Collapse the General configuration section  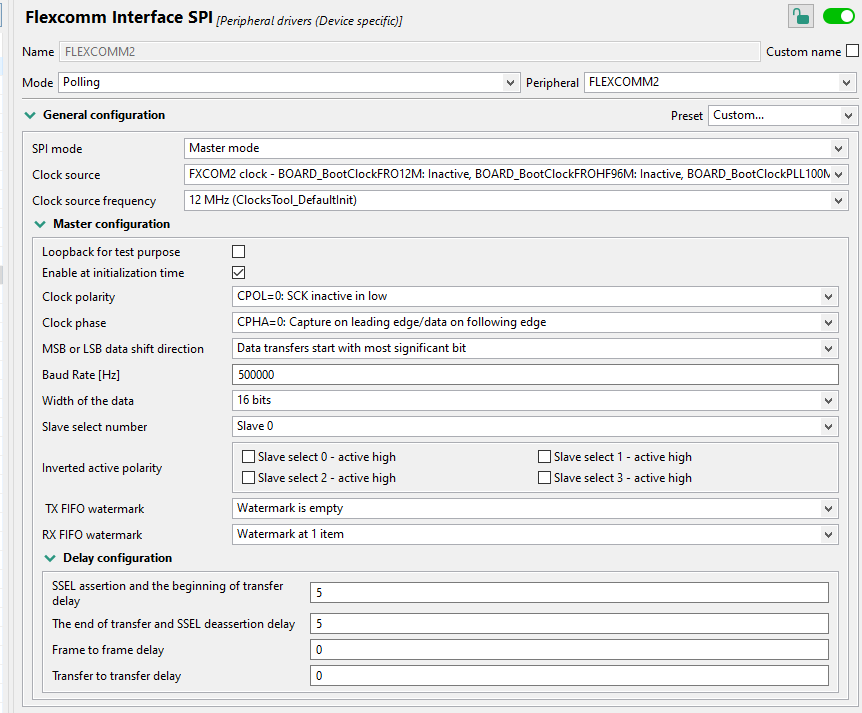point(30,115)
